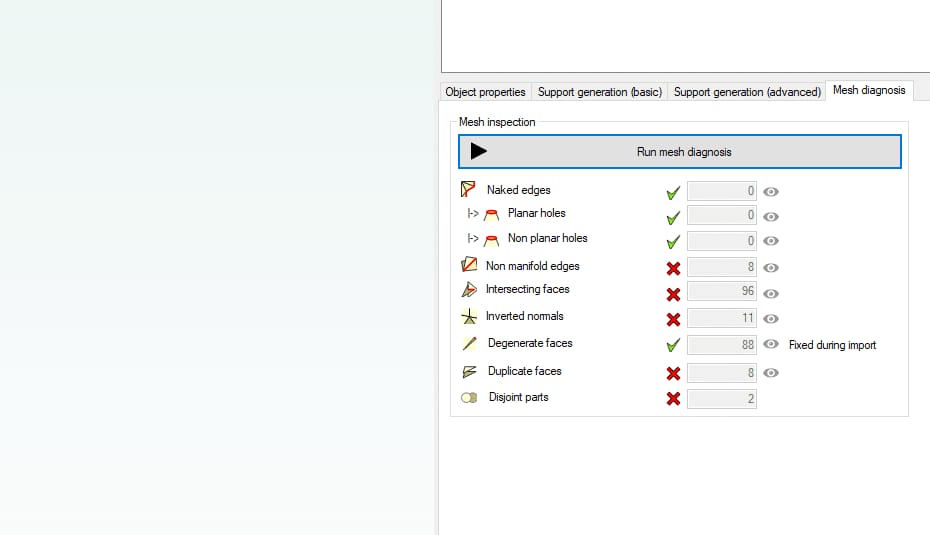930x535 pixels.
Task: Click the 'Planar holes' label
Action: [x=536, y=213]
